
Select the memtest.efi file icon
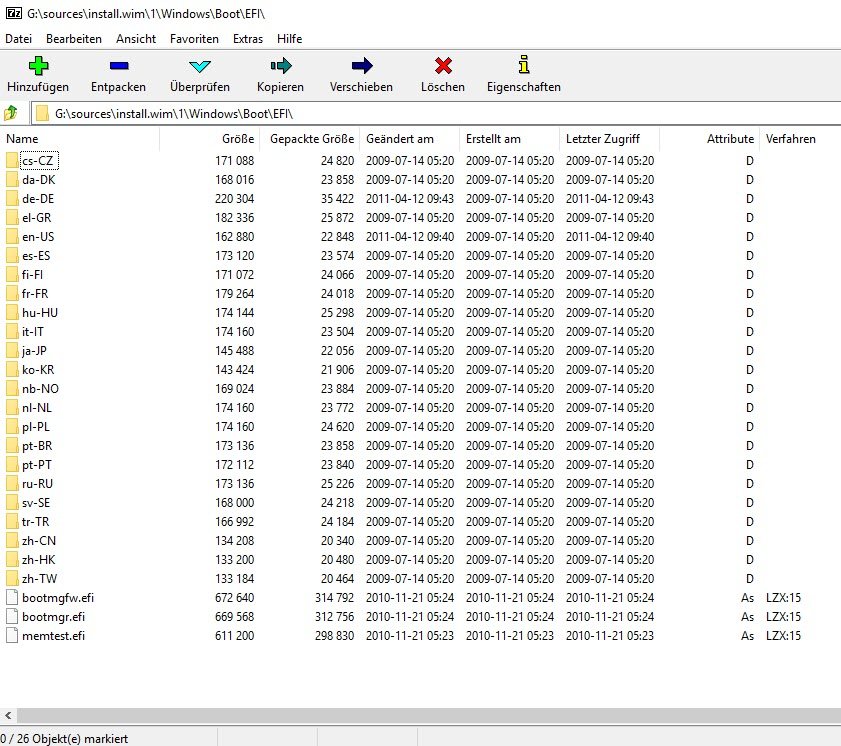point(12,636)
